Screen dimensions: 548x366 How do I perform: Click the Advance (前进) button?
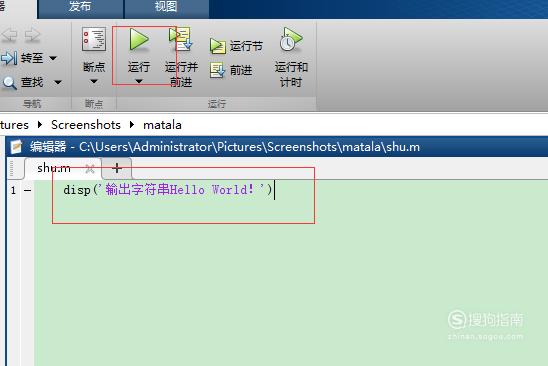[231, 70]
